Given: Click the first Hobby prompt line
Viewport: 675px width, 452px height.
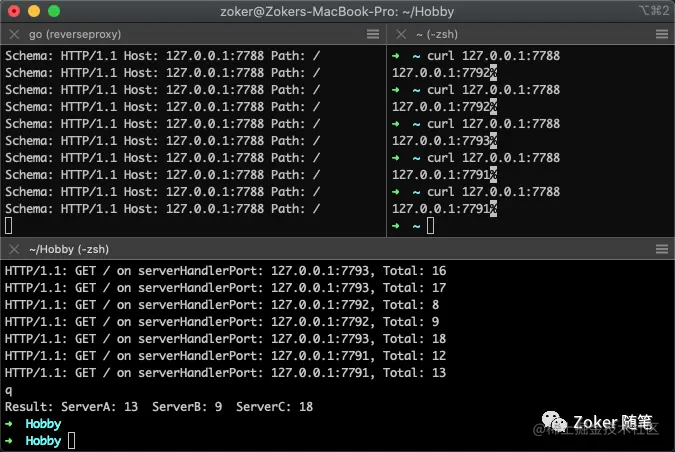Looking at the screenshot, I should pos(33,424).
